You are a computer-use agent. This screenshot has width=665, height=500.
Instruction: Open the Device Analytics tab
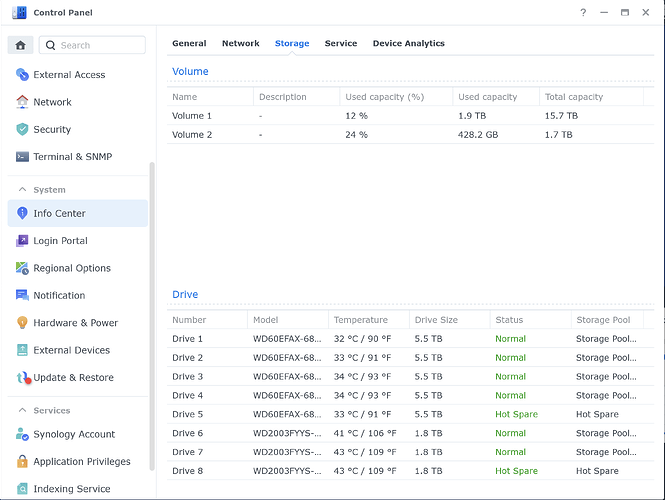408,43
